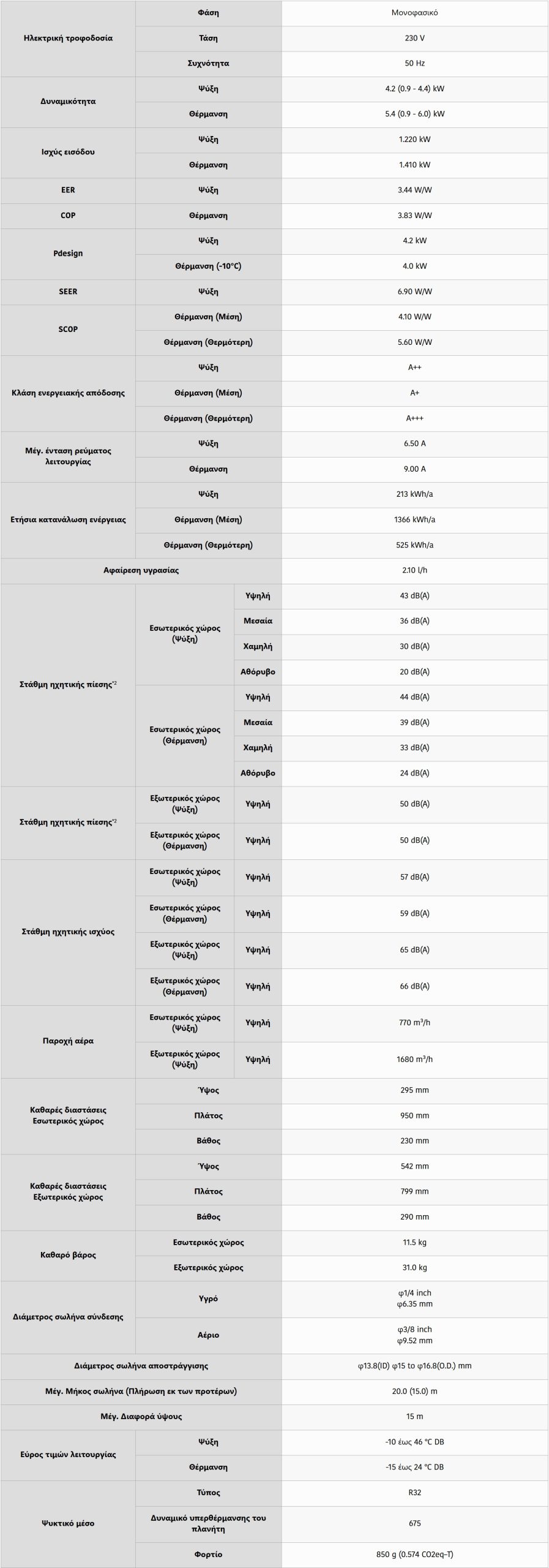Click the 'Δυναμικότητα' category cell
The image size is (549, 1568).
pyautogui.click(x=68, y=102)
